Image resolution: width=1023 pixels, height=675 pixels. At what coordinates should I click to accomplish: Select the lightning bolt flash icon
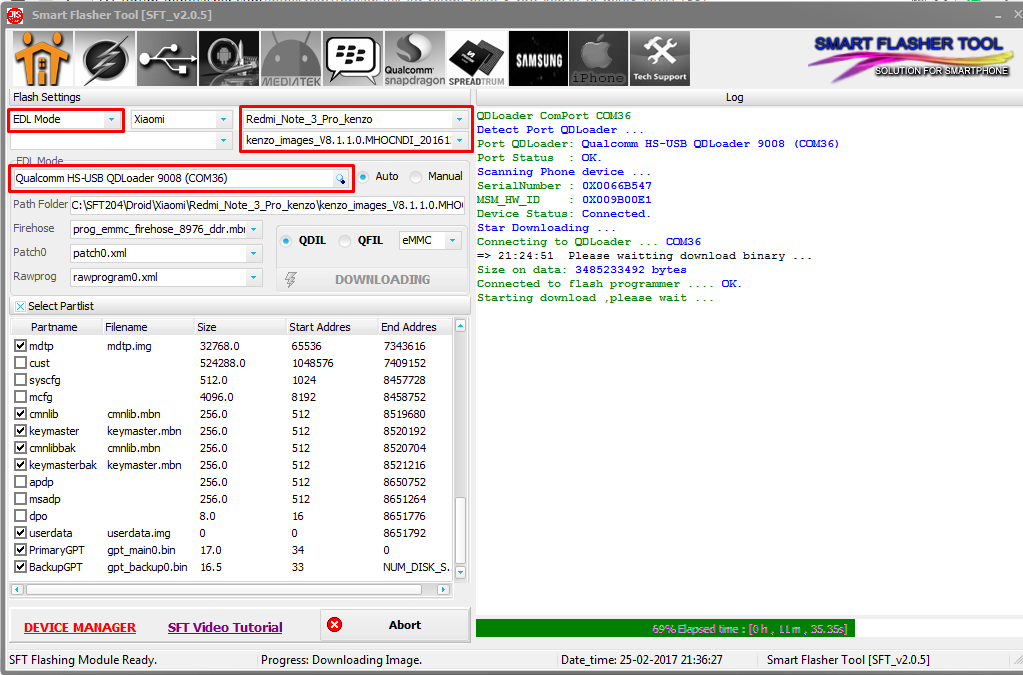pos(104,58)
